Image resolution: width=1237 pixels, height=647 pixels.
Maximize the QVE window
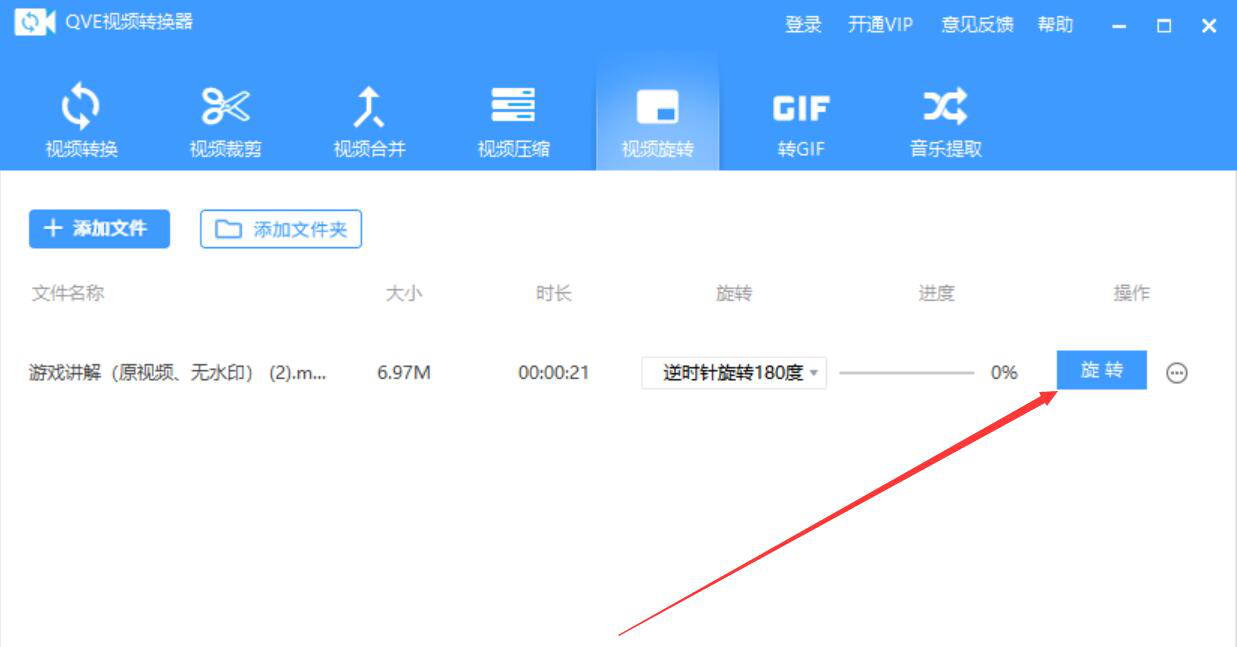pos(1164,27)
